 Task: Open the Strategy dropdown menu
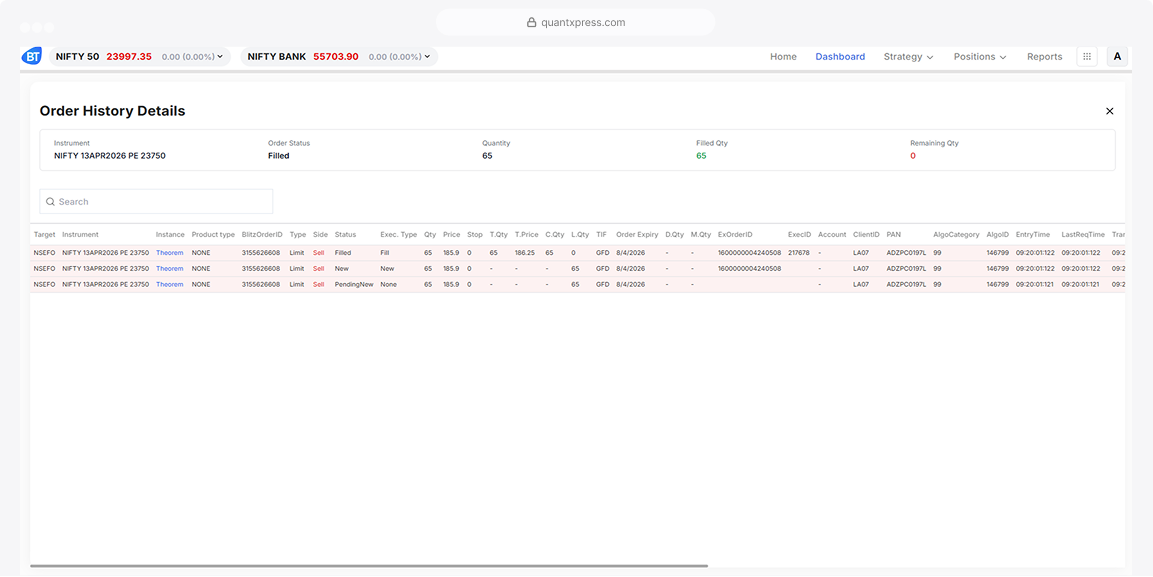pyautogui.click(x=908, y=57)
